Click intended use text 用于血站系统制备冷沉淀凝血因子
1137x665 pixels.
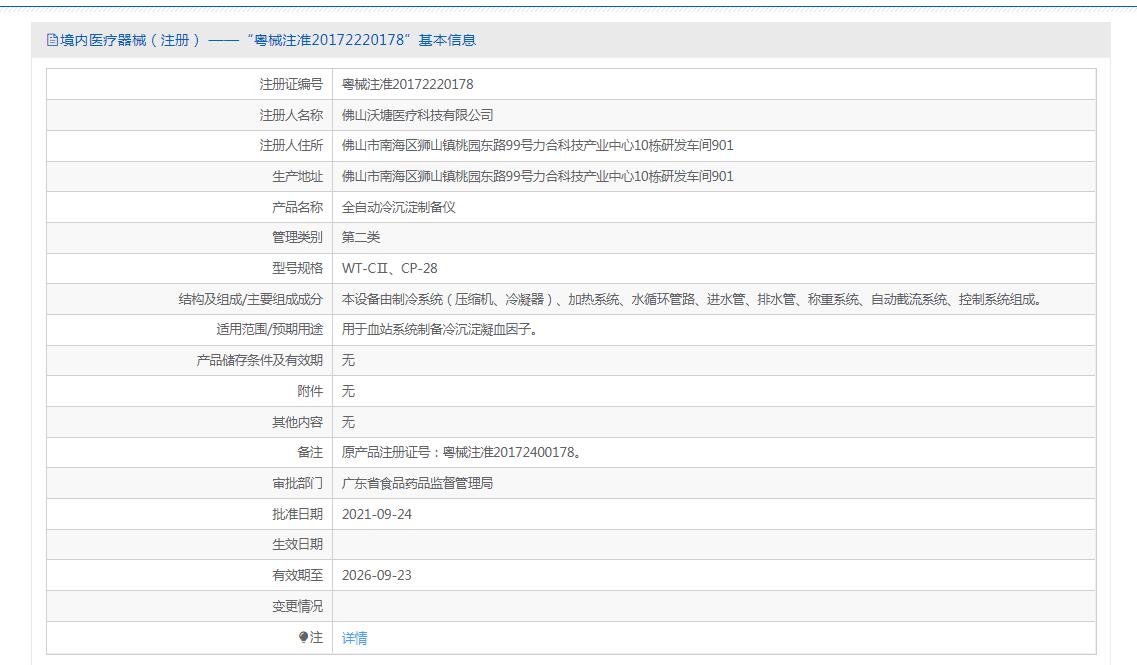[x=440, y=330]
